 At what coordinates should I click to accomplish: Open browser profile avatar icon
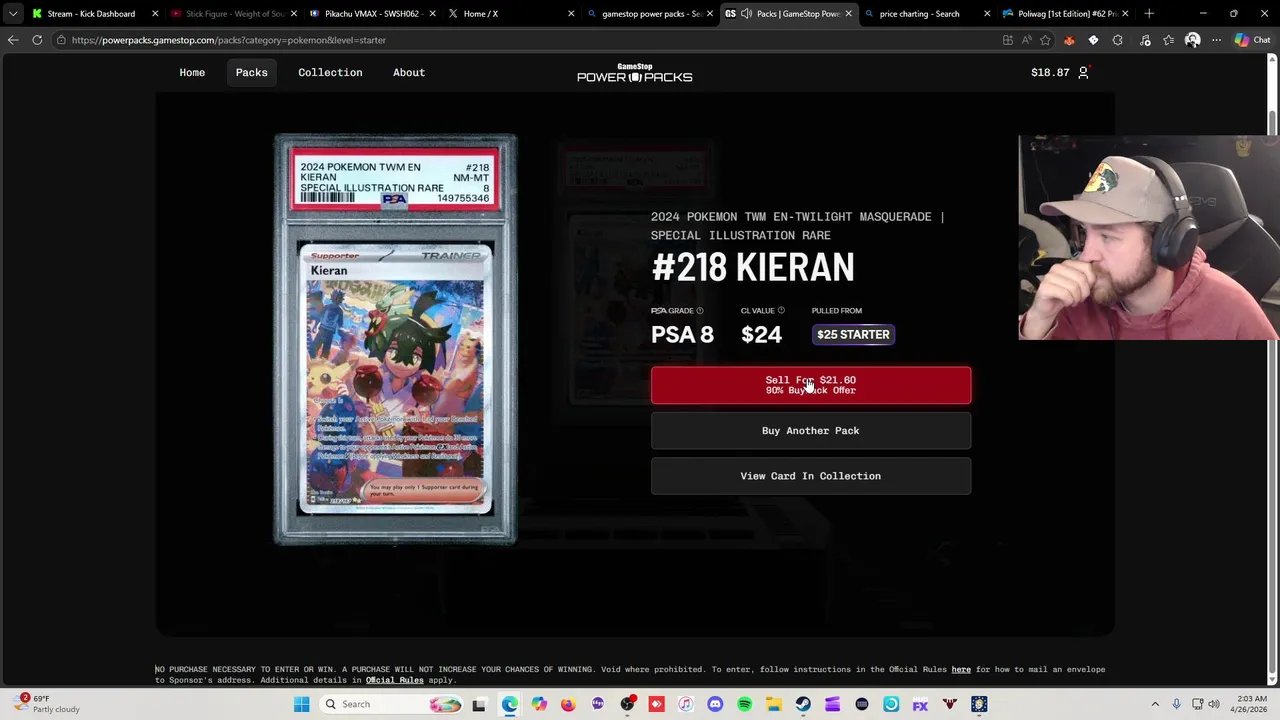point(1192,40)
